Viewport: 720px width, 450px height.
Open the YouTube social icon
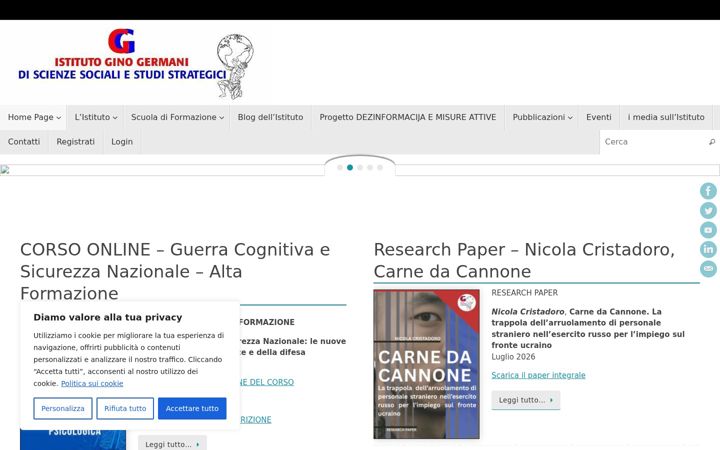(708, 230)
